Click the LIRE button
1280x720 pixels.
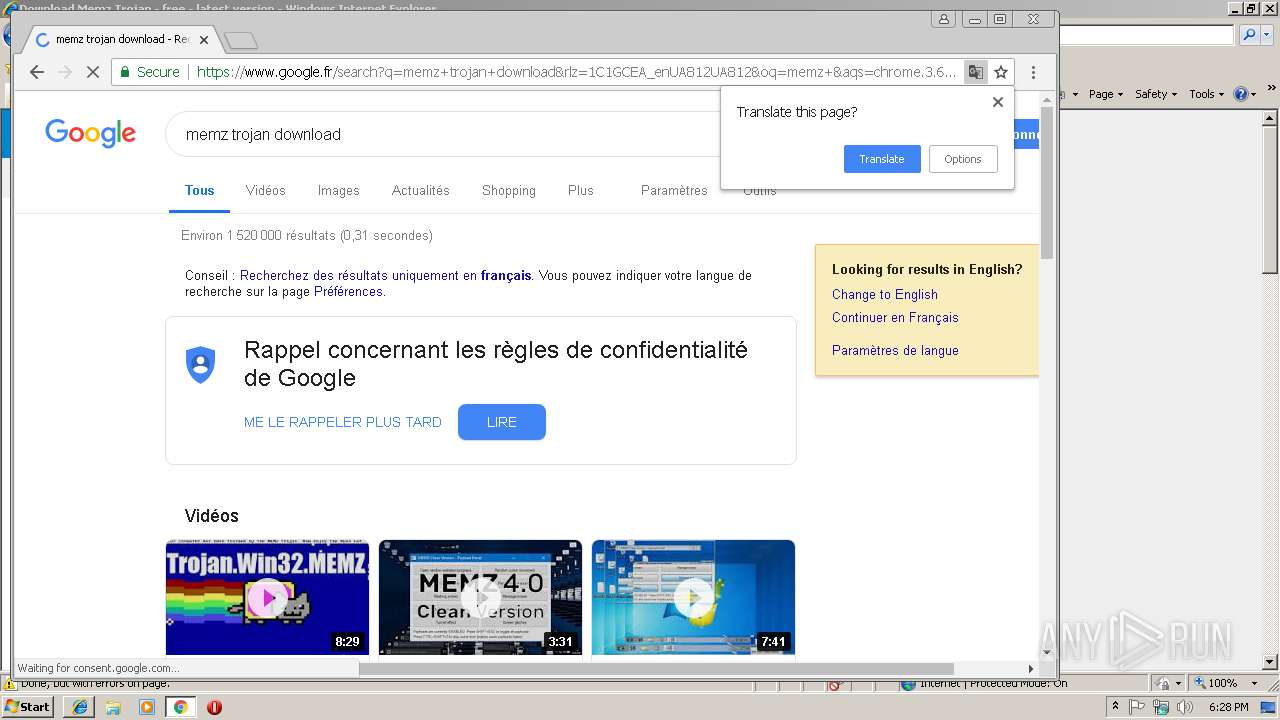pyautogui.click(x=502, y=422)
